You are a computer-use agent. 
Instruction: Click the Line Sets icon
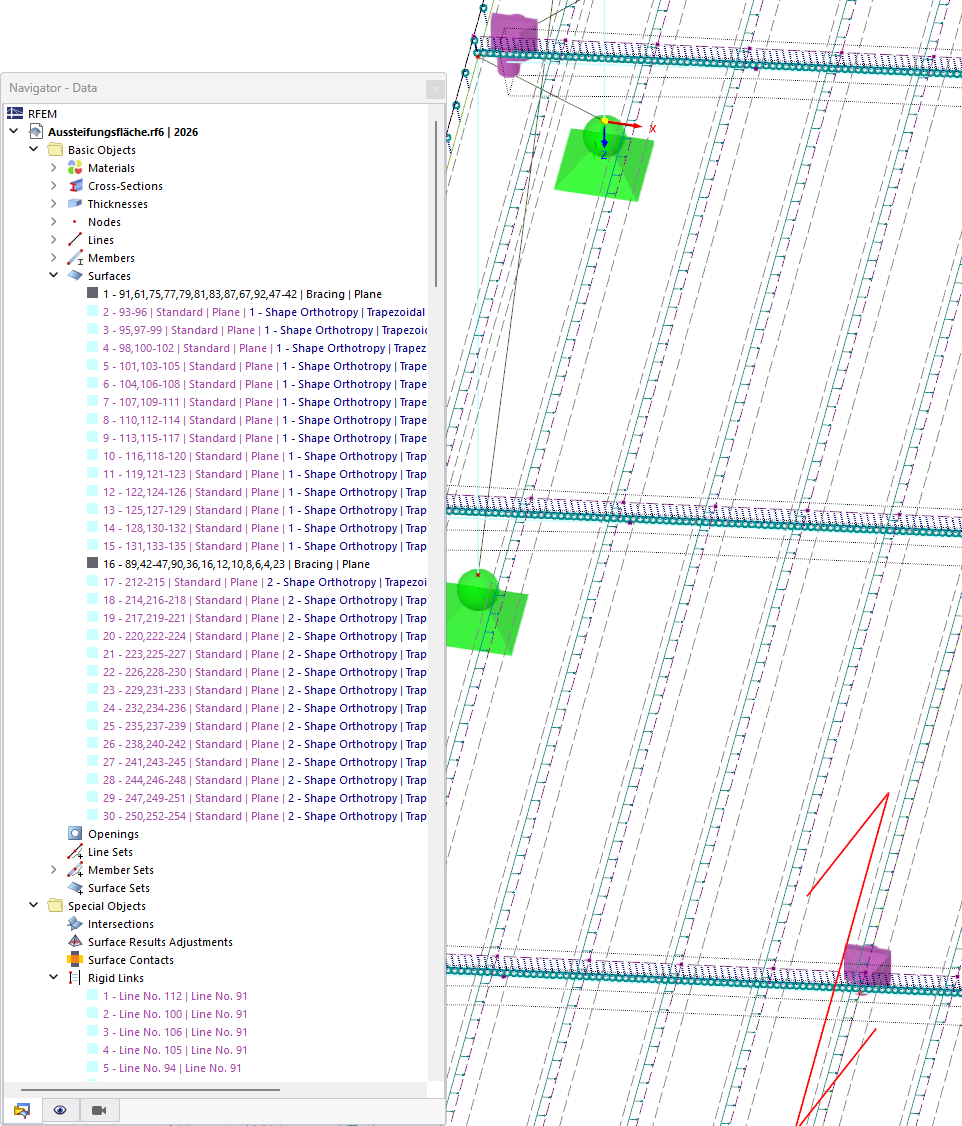coord(75,852)
